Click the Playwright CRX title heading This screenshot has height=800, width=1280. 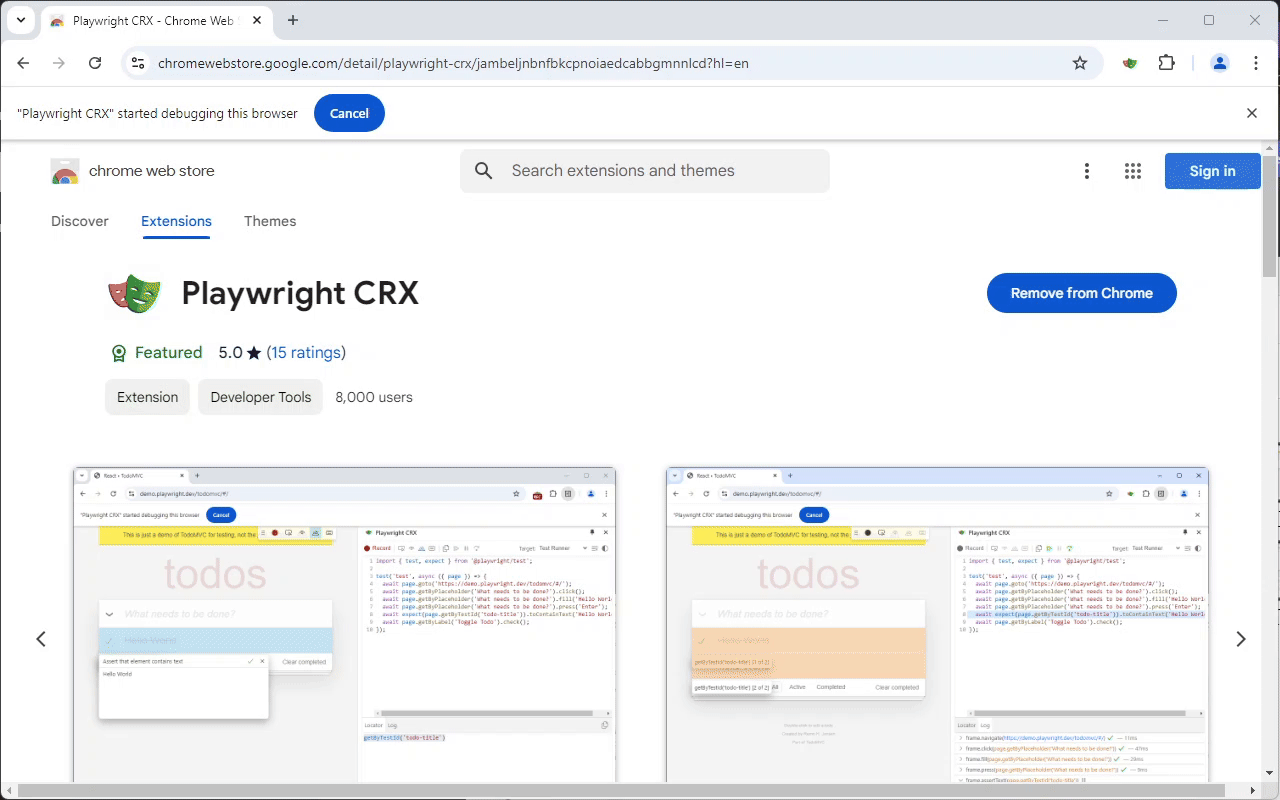(x=300, y=293)
